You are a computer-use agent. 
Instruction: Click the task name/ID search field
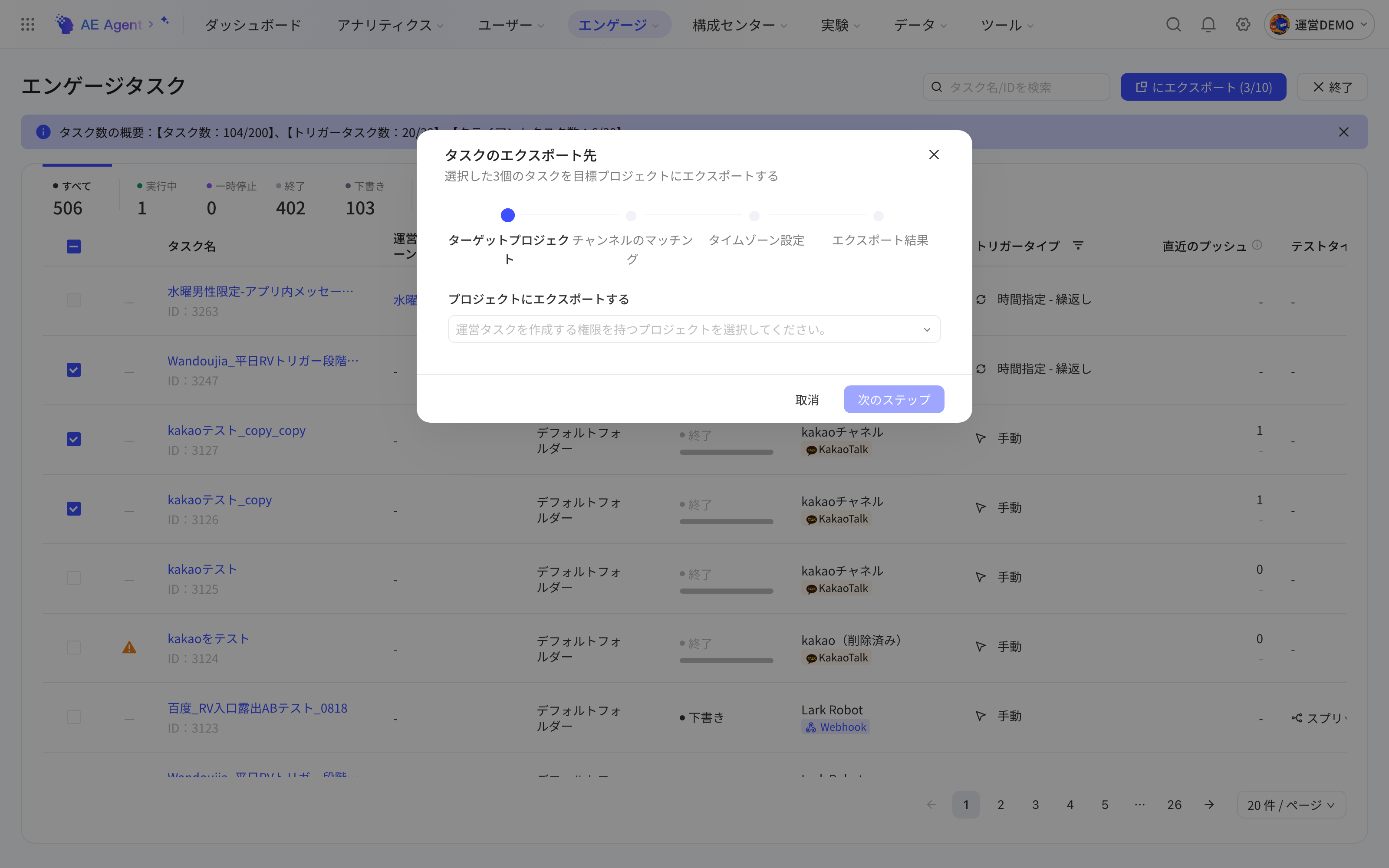(x=1016, y=87)
